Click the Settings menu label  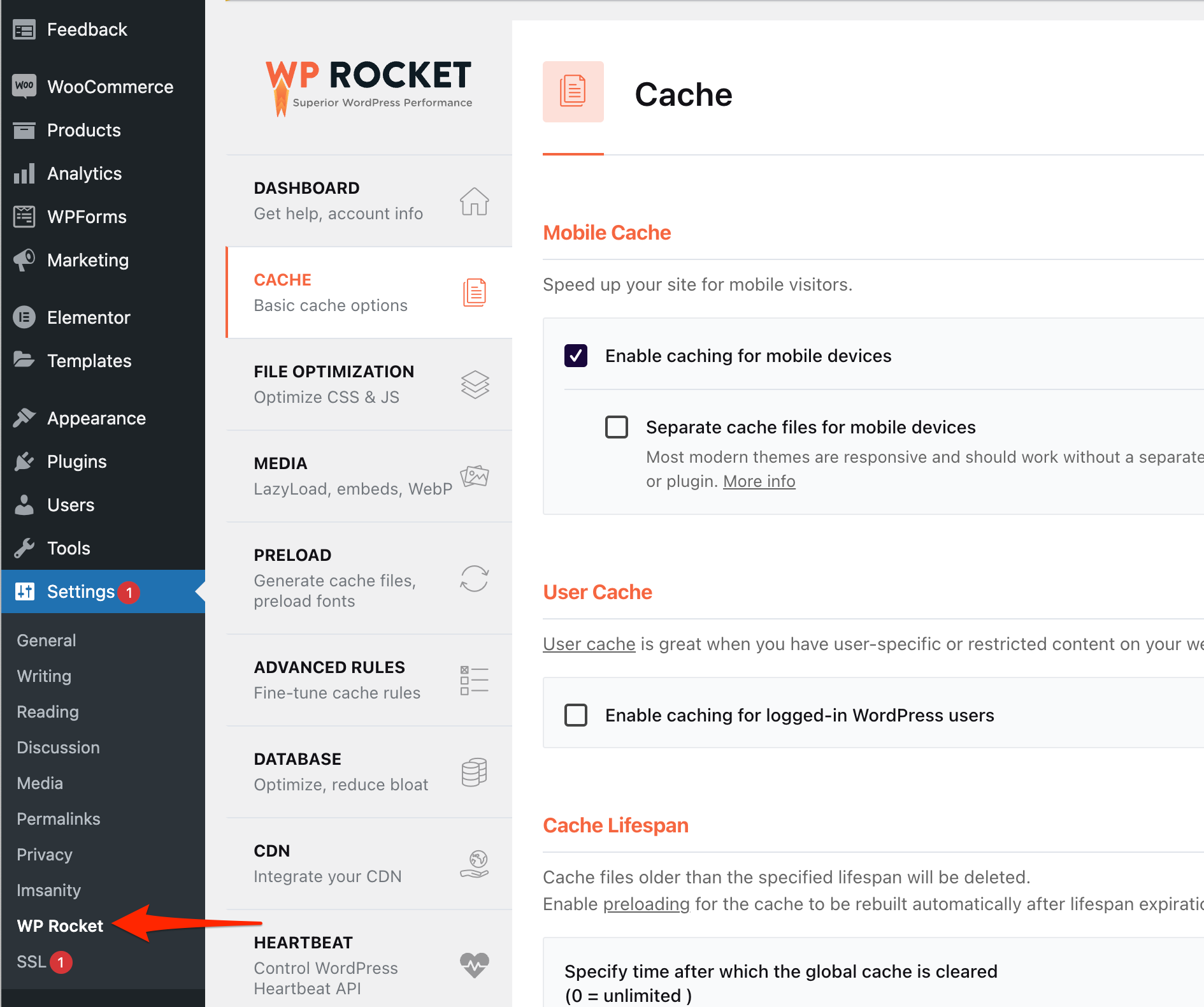click(x=81, y=591)
